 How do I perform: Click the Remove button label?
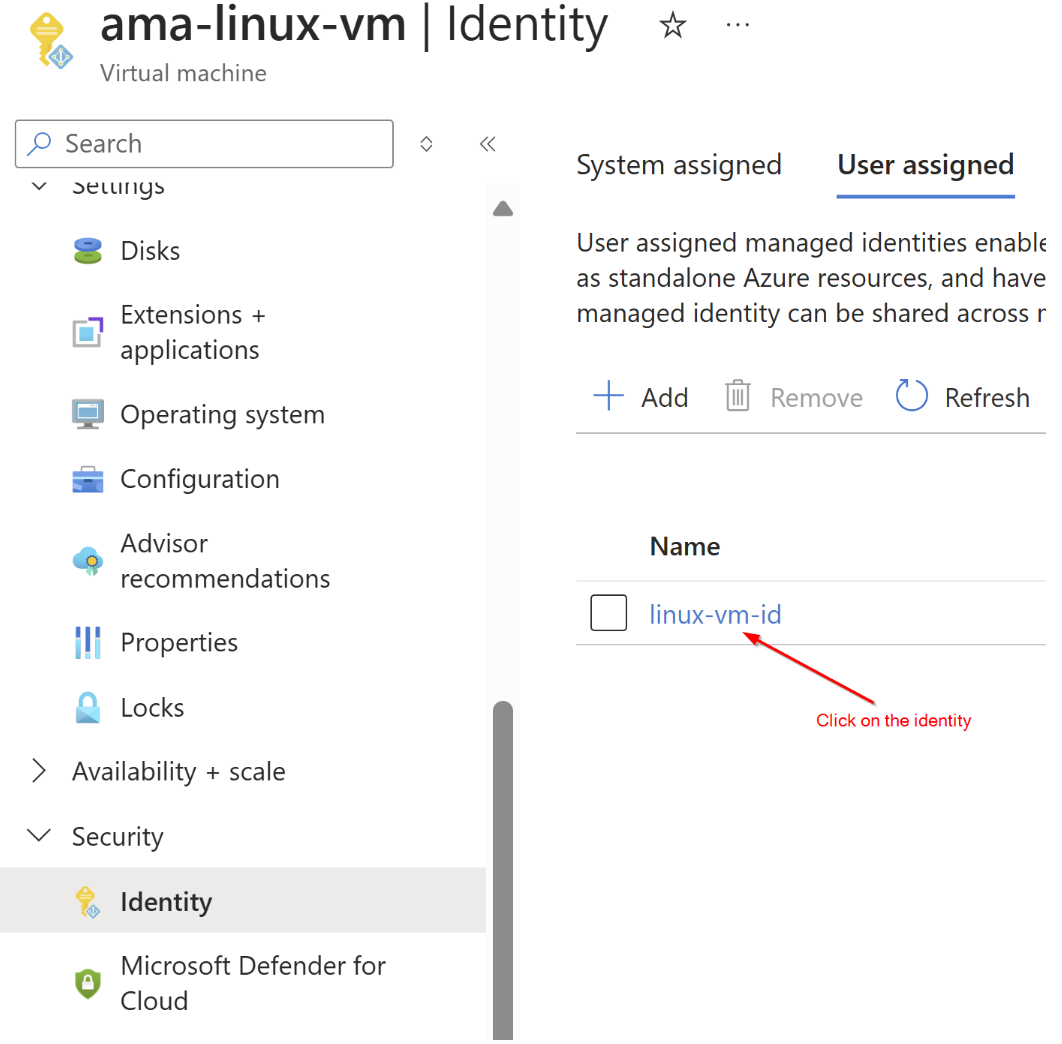point(816,398)
